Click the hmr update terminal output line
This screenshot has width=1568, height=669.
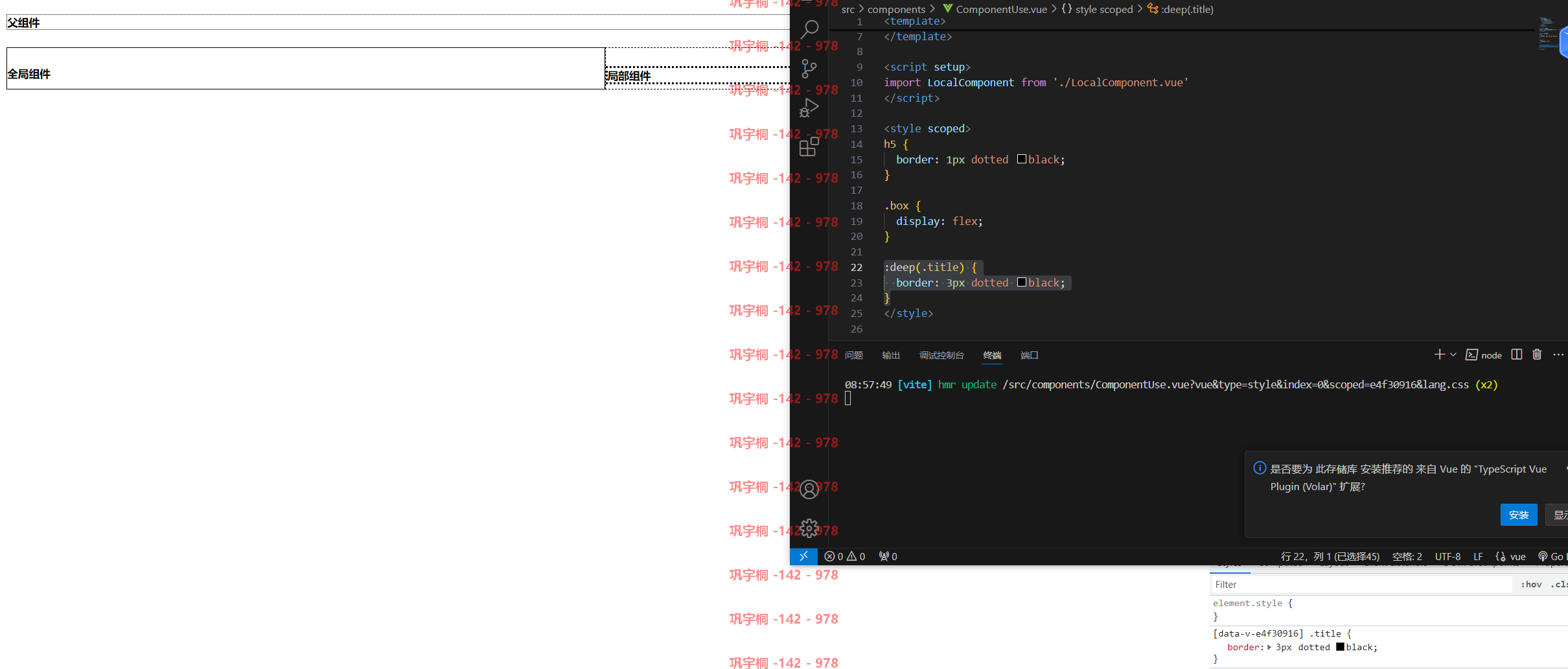click(x=1171, y=384)
